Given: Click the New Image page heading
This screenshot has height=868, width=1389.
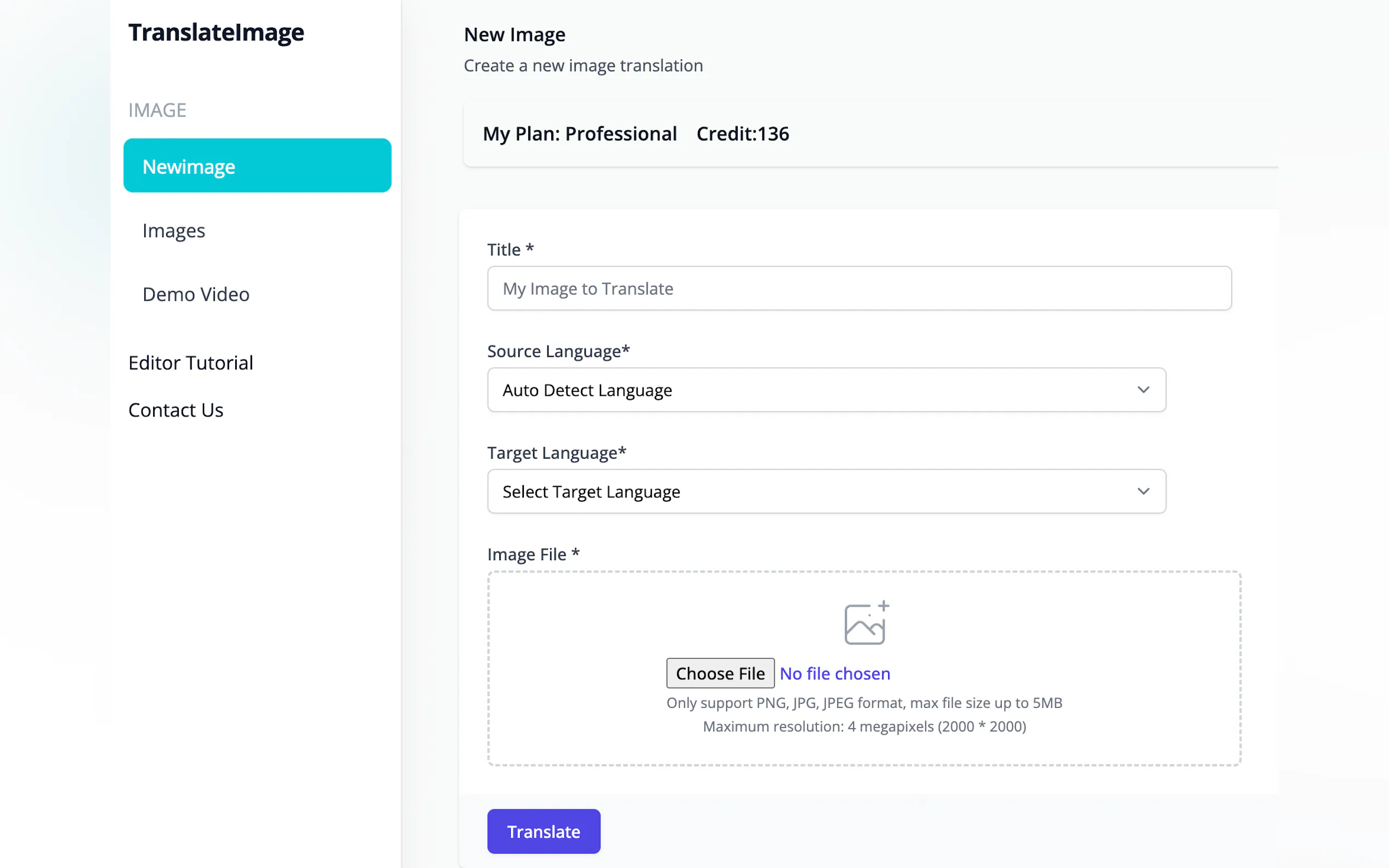Looking at the screenshot, I should pos(515,34).
